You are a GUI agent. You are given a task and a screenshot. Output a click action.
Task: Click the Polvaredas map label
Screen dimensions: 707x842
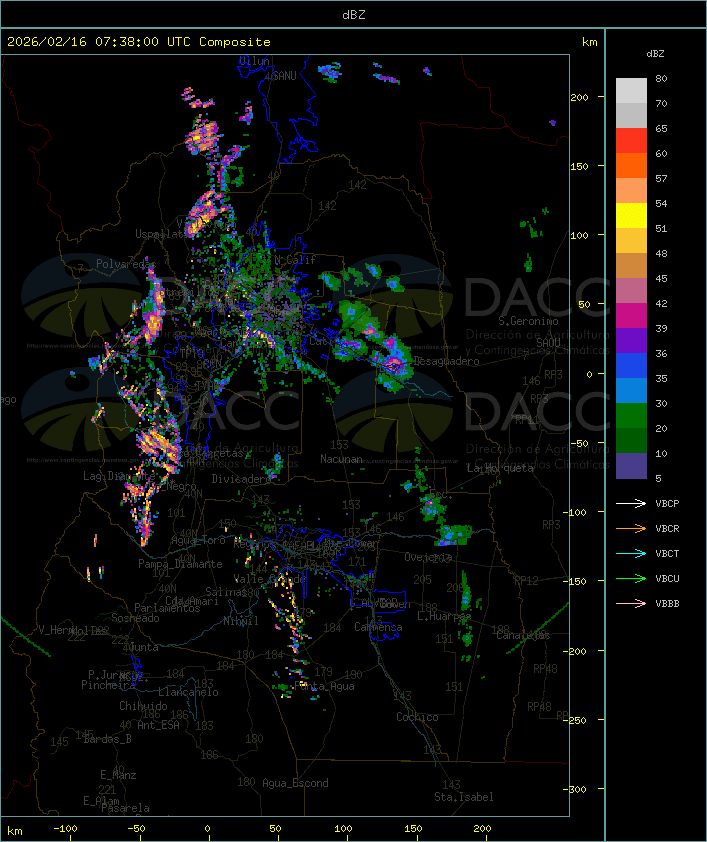tap(126, 264)
